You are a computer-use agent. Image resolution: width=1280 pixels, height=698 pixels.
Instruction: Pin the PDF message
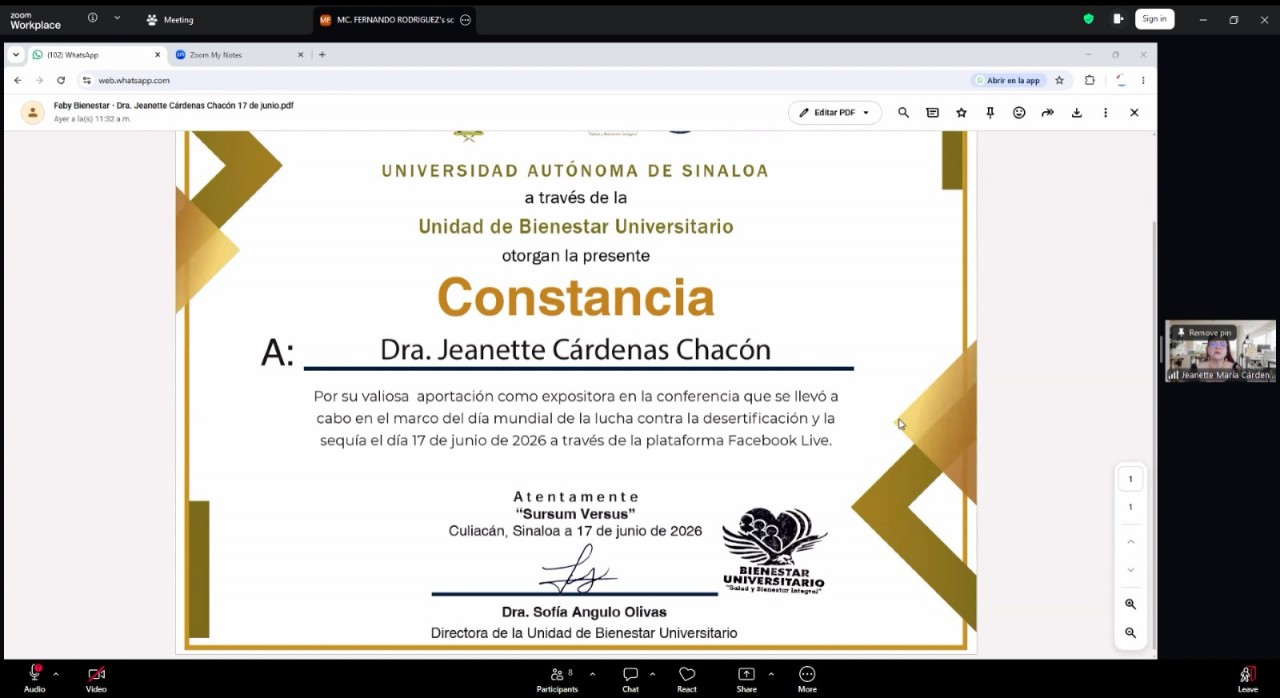[990, 113]
